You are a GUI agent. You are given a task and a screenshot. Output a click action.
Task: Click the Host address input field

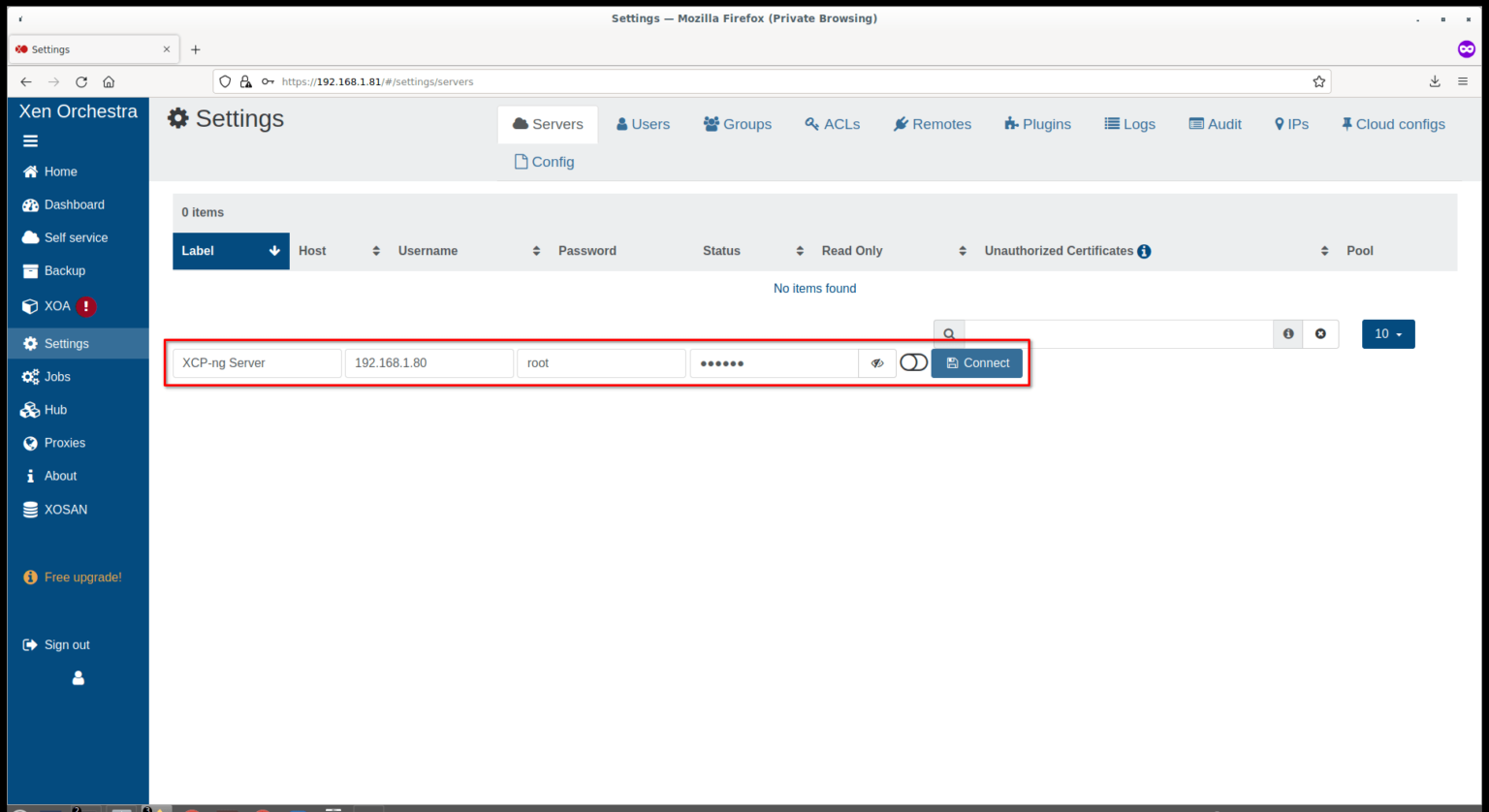click(428, 362)
